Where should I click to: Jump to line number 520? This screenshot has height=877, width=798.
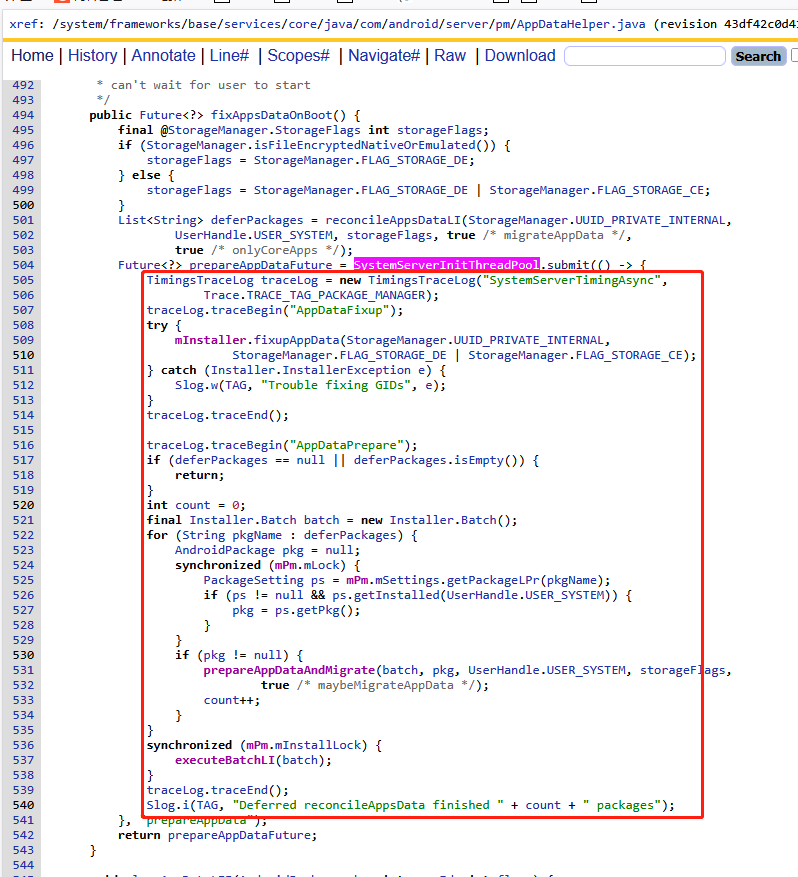pyautogui.click(x=23, y=505)
